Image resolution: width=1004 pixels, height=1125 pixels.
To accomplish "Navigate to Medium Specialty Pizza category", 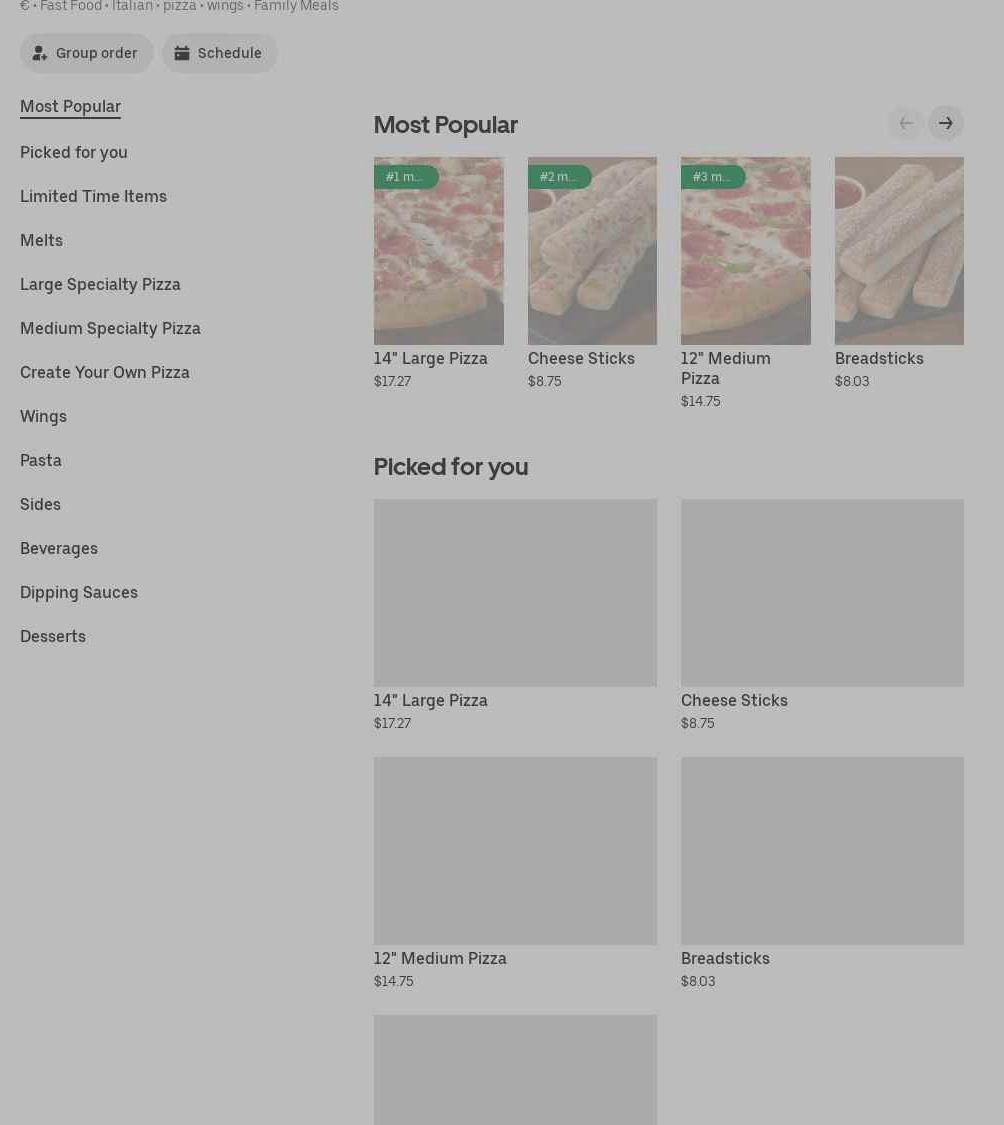I will 110,328.
